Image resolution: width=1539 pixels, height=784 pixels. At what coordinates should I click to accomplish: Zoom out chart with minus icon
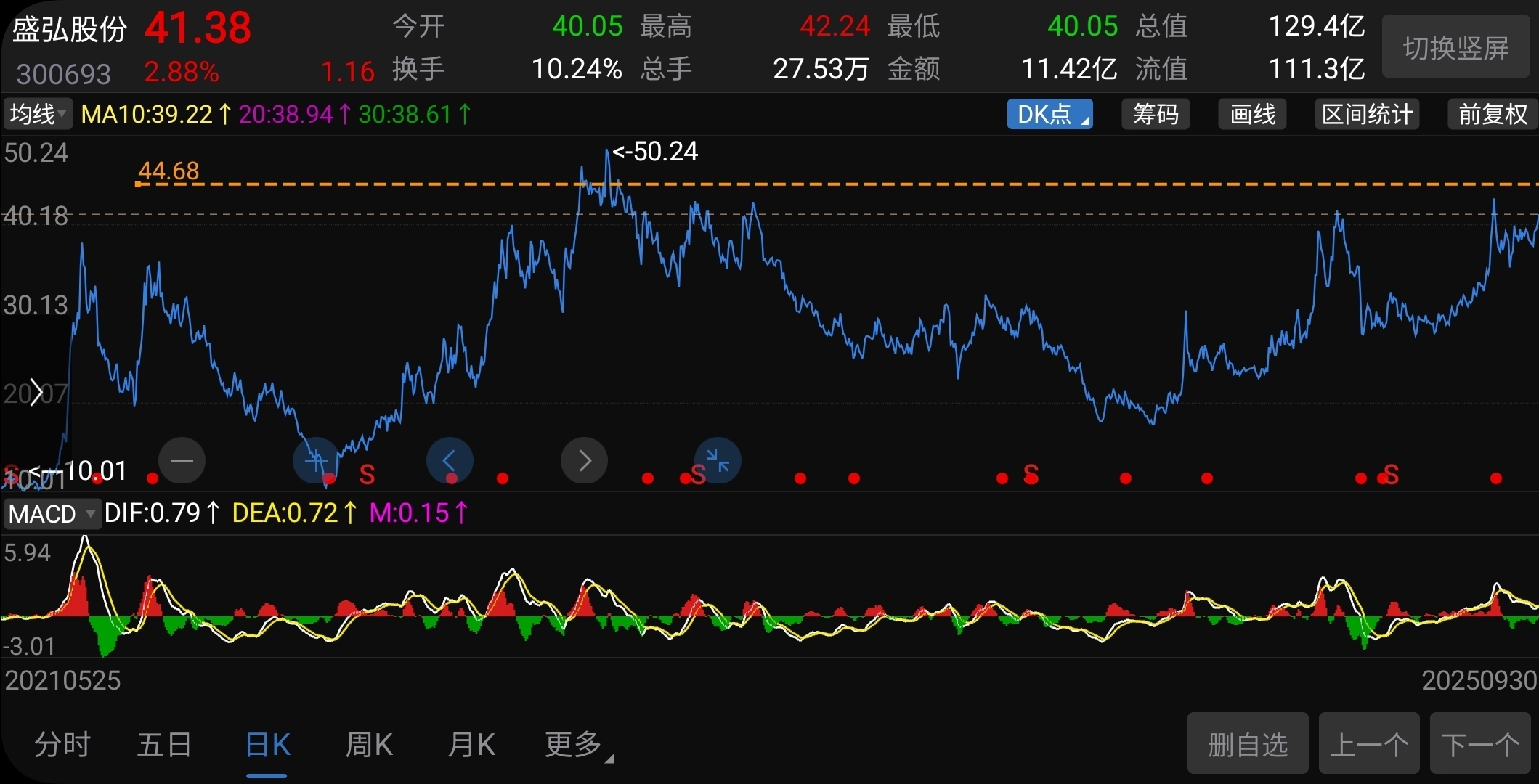point(182,460)
